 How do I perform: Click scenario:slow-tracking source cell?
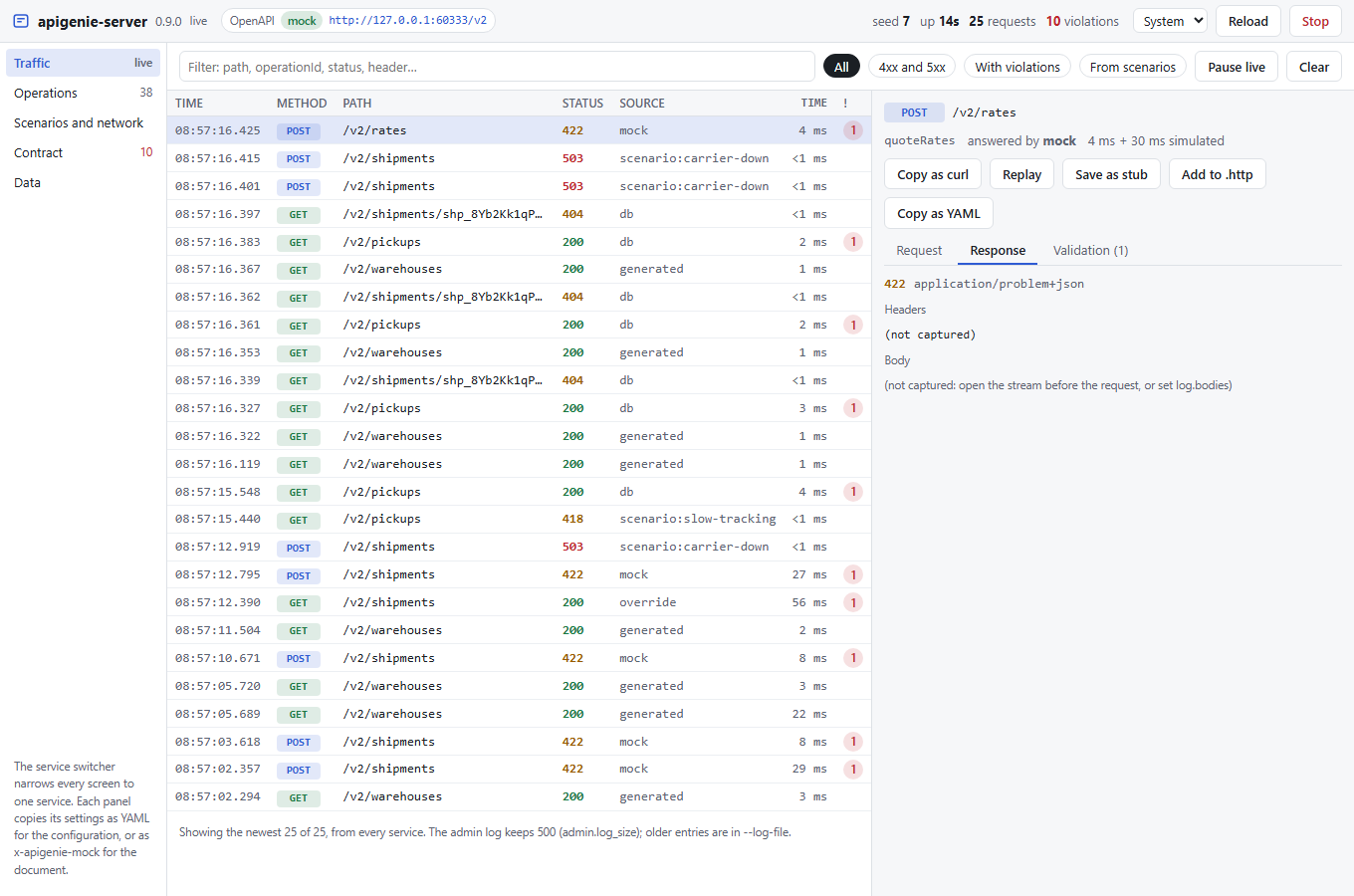click(698, 519)
